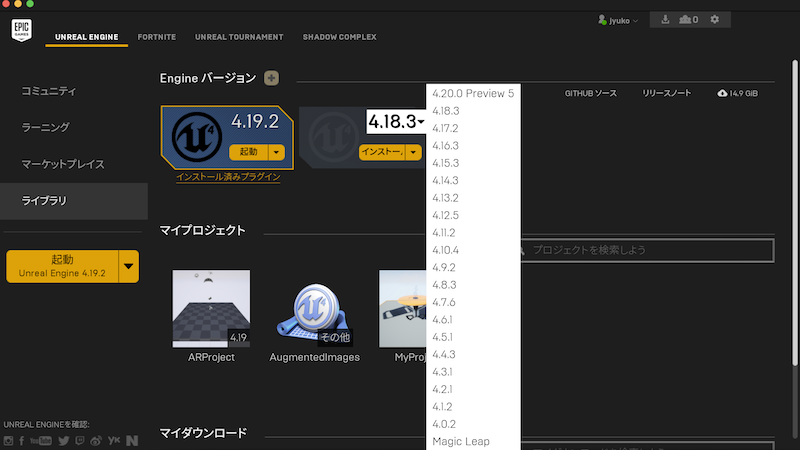Screen dimensions: 800x450
Task: Choose 4.15.3 from version list
Action: point(473,163)
